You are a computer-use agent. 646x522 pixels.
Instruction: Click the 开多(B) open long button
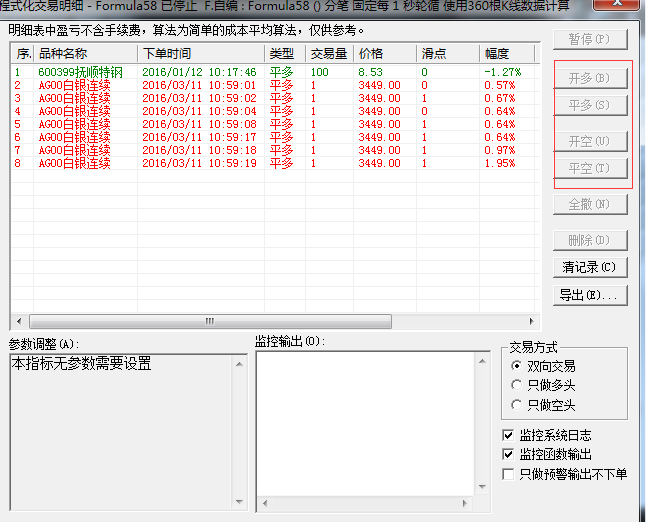[x=590, y=78]
